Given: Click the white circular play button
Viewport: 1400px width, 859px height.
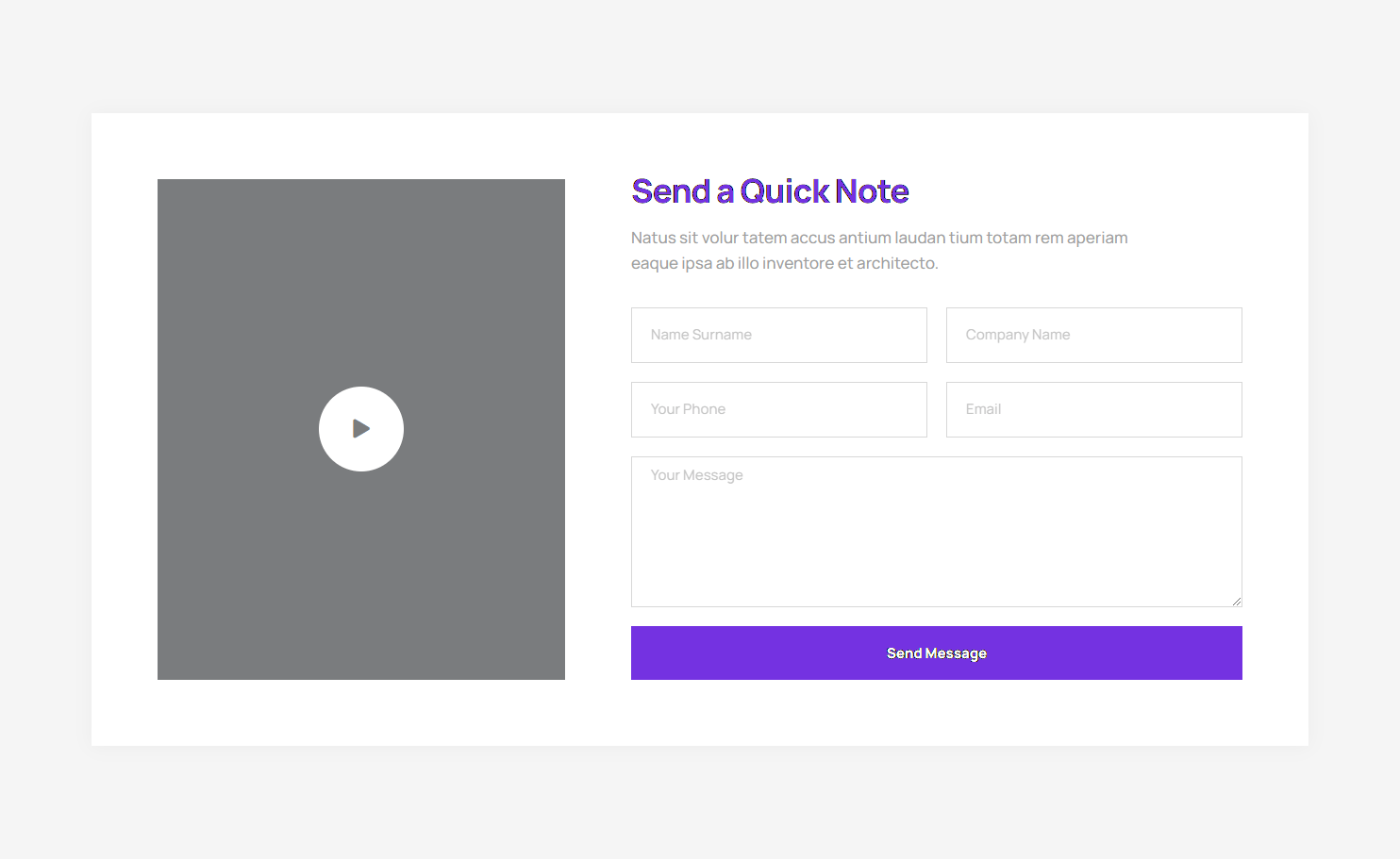Looking at the screenshot, I should tap(361, 429).
